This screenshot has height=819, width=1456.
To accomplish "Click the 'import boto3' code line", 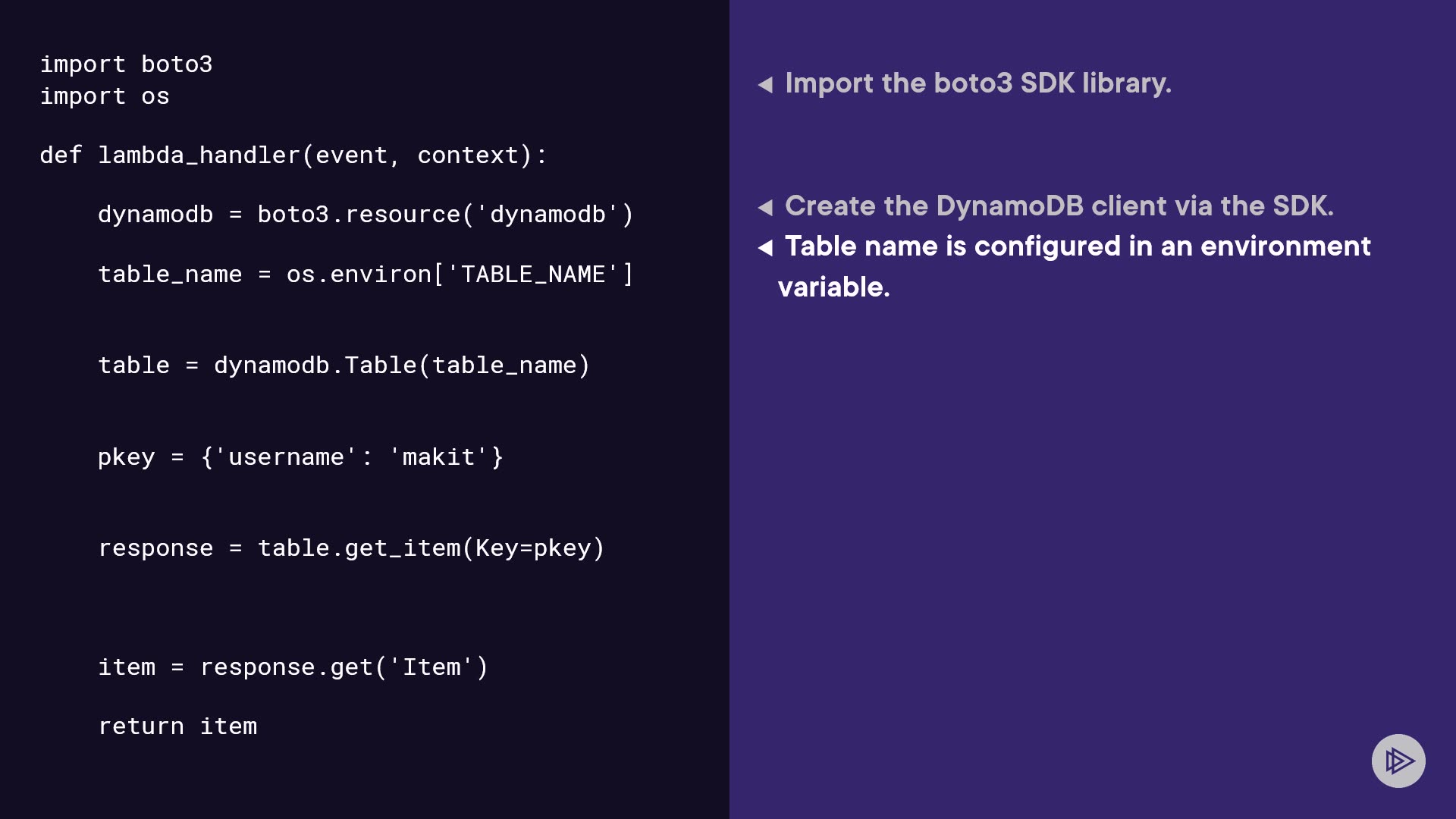I will tap(126, 64).
